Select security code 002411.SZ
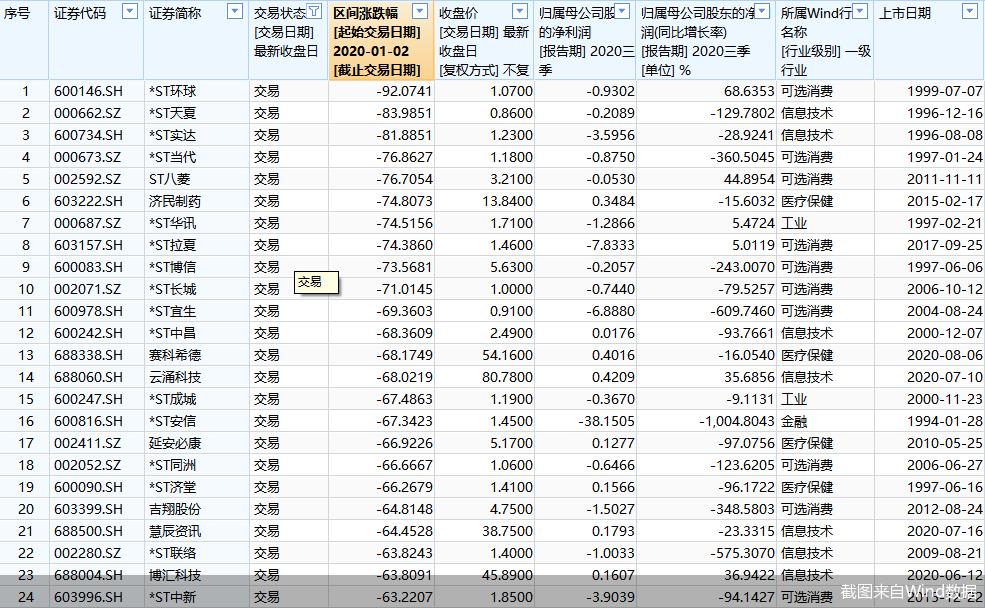This screenshot has width=985, height=608. [x=87, y=443]
